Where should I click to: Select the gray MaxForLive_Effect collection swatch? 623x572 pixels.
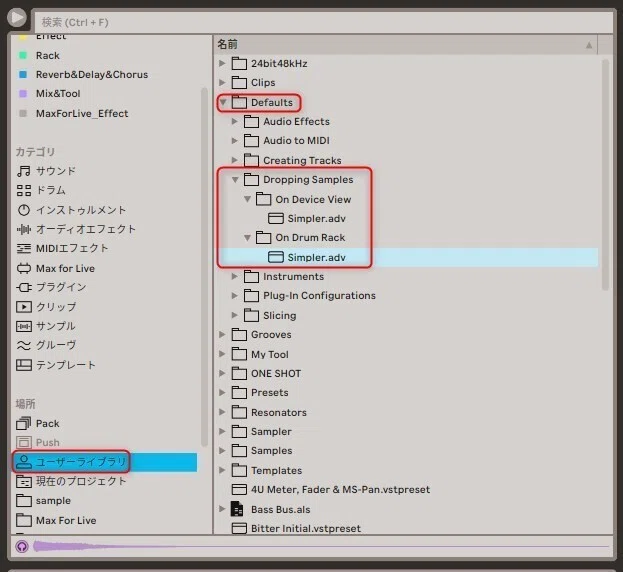23,113
